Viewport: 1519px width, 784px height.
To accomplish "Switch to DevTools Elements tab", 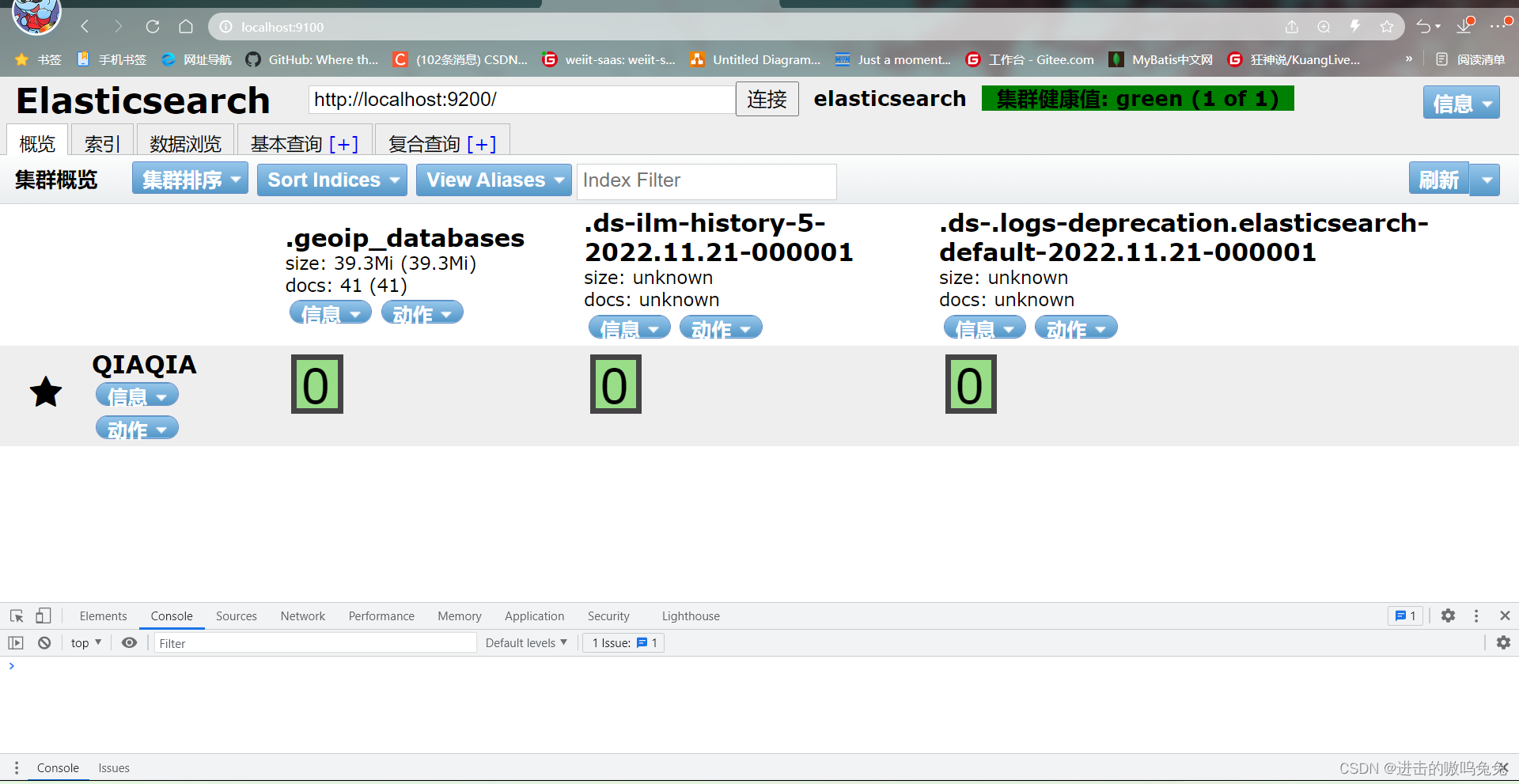I will (x=103, y=615).
